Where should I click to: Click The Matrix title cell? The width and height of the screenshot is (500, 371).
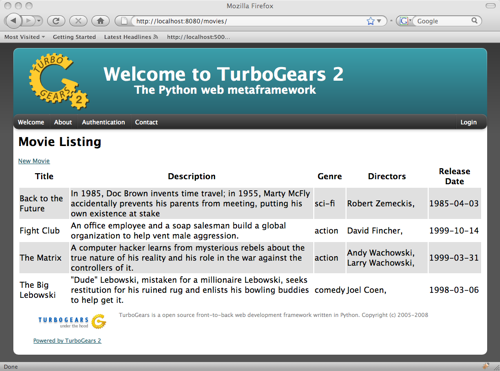click(44, 258)
